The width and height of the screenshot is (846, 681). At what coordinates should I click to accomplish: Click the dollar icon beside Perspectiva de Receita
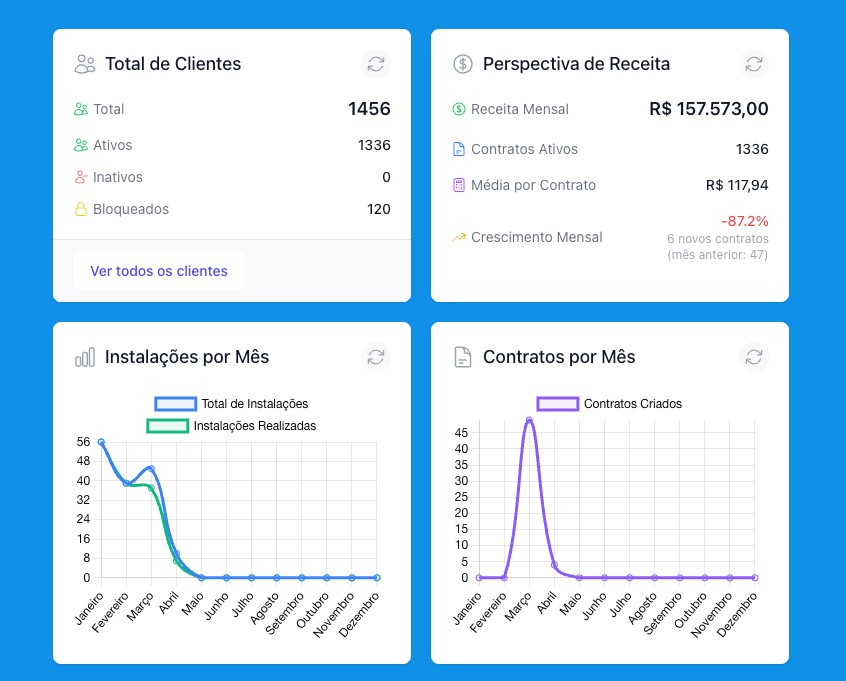click(x=463, y=64)
